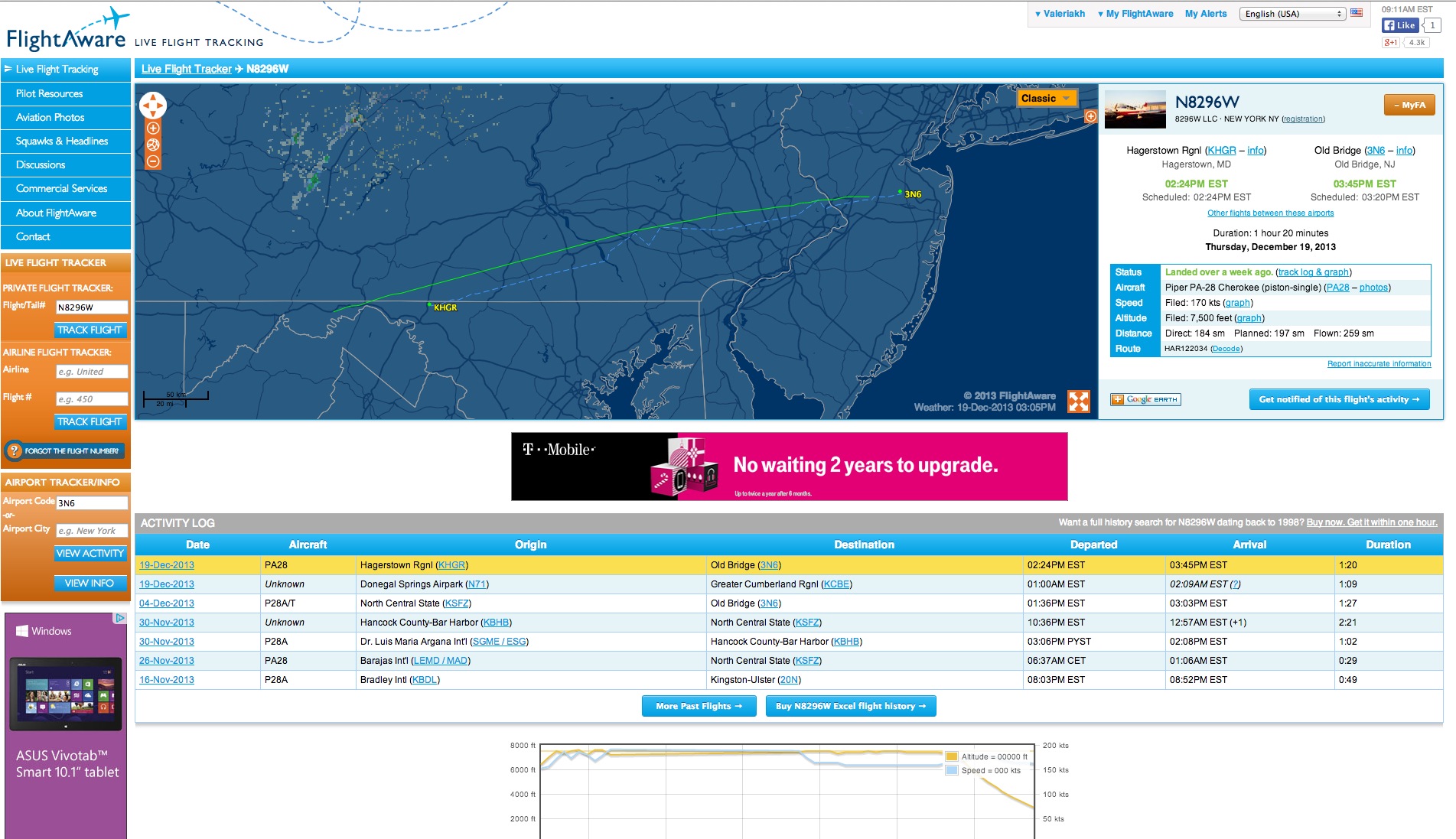Click the Google +1 button
Image resolution: width=1456 pixels, height=839 pixels.
[x=1390, y=43]
